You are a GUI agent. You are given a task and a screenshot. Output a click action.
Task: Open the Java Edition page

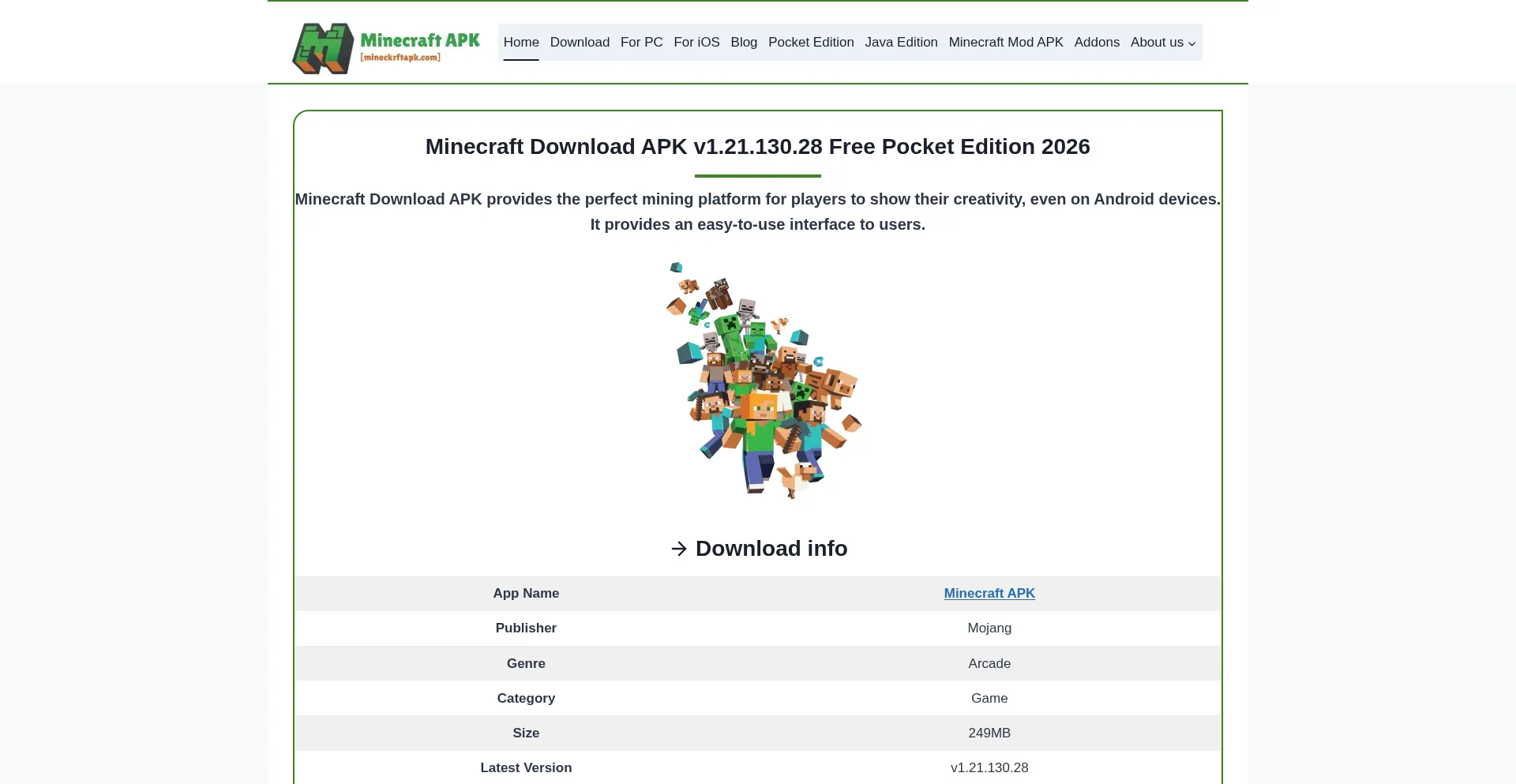coord(901,42)
